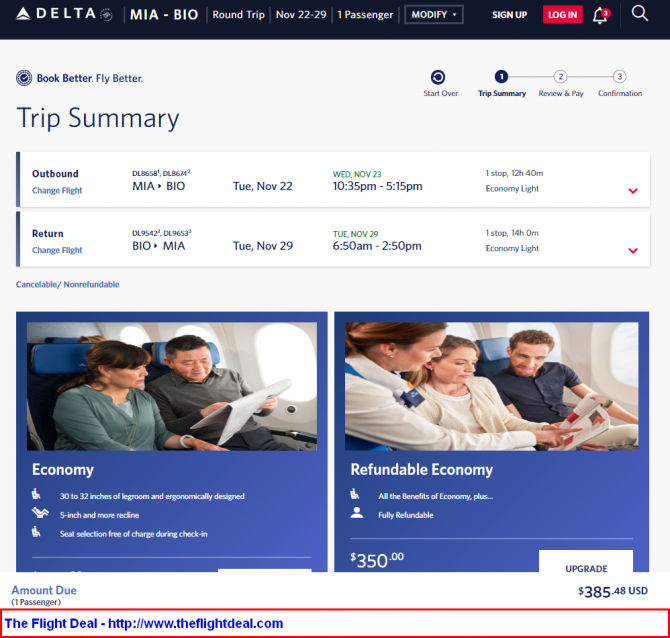Click MIA - BIO route text in header
The height and width of the screenshot is (638, 670).
[164, 15]
